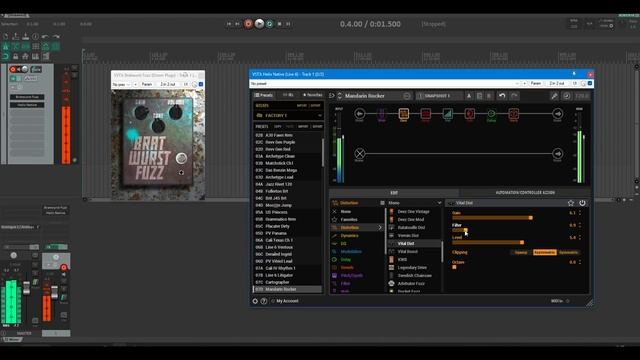This screenshot has width=640, height=360.
Task: Select Asymmetric clipping option
Action: click(x=544, y=252)
